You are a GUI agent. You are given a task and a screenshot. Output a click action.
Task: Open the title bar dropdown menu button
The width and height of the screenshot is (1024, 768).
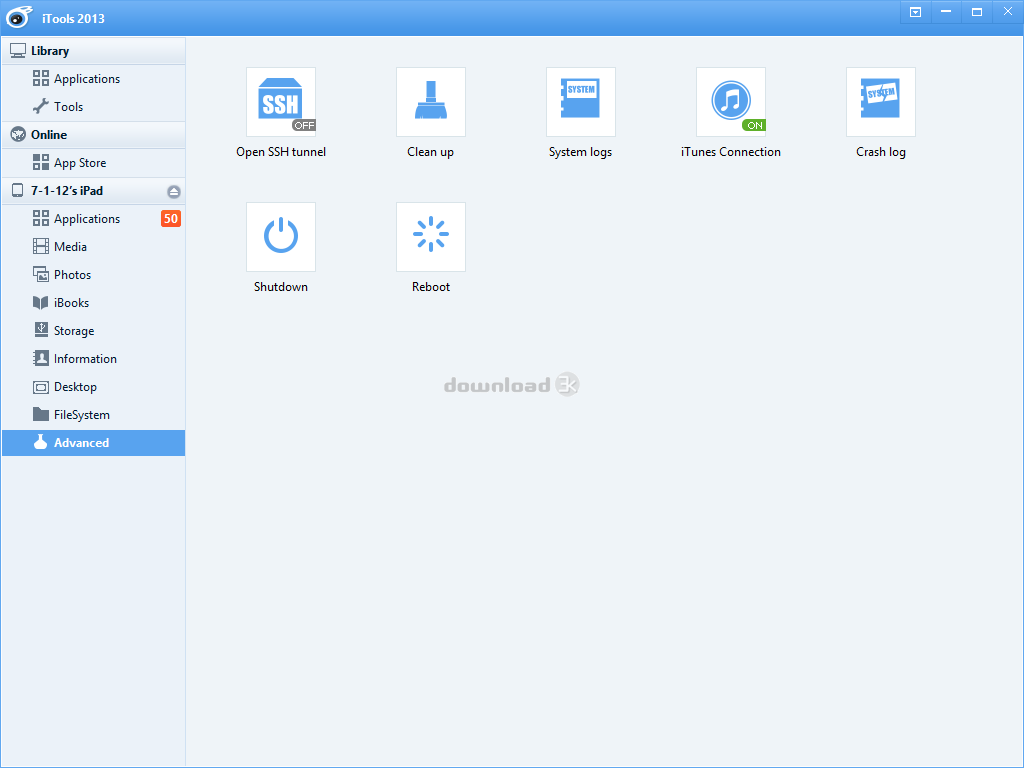pyautogui.click(x=915, y=12)
